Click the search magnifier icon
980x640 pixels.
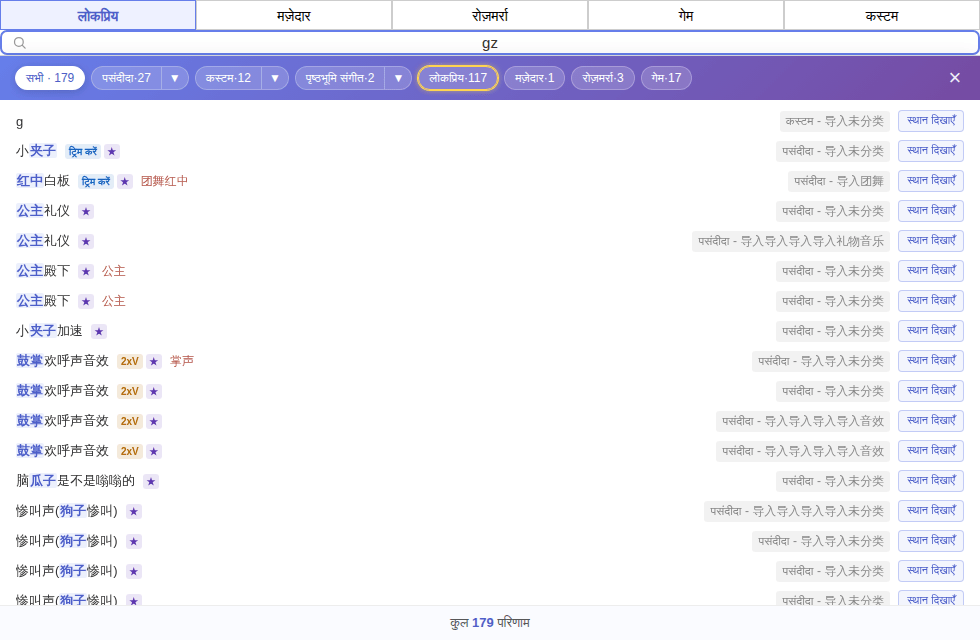(x=19, y=42)
